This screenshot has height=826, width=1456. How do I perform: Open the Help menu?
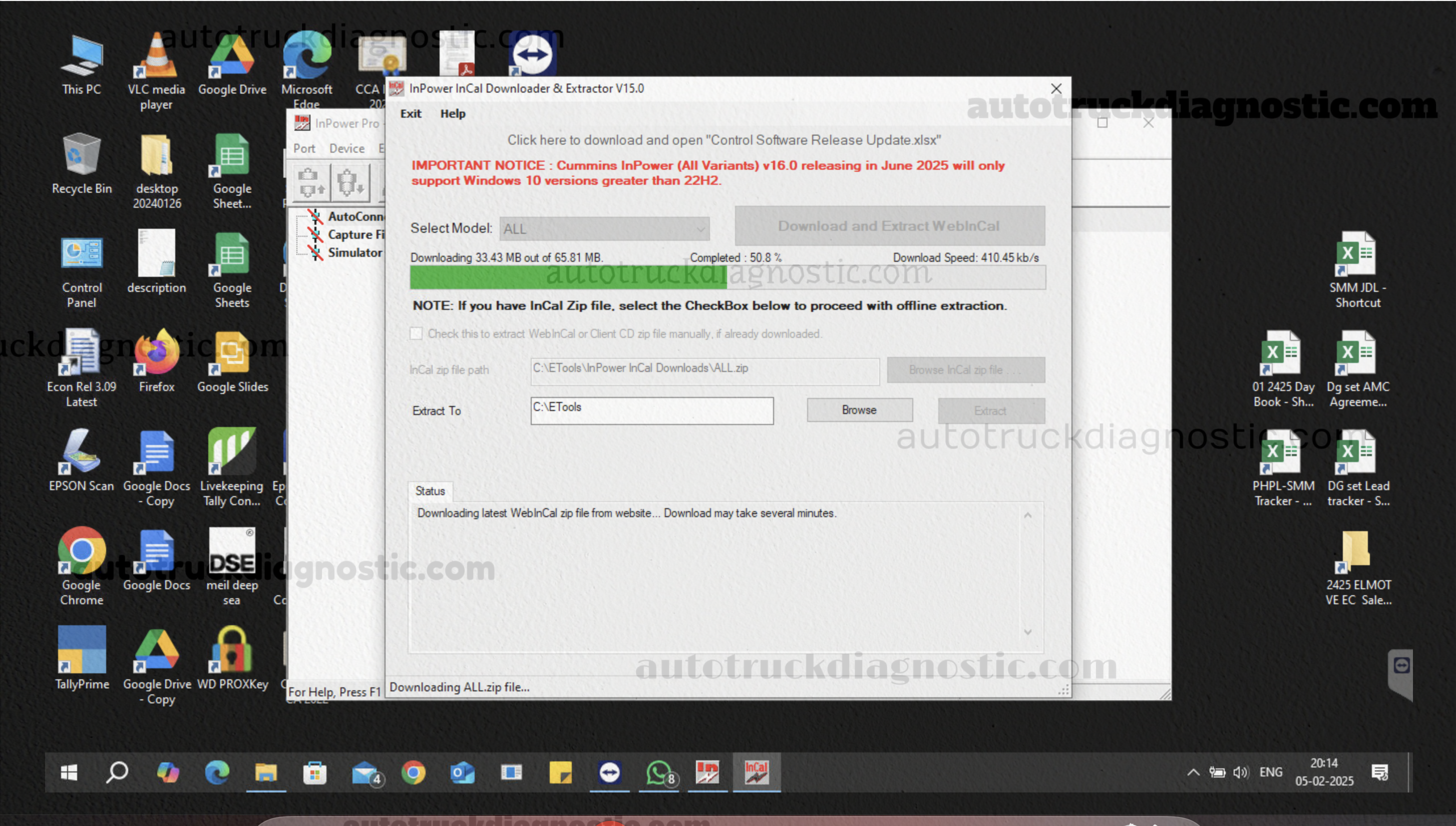(453, 114)
